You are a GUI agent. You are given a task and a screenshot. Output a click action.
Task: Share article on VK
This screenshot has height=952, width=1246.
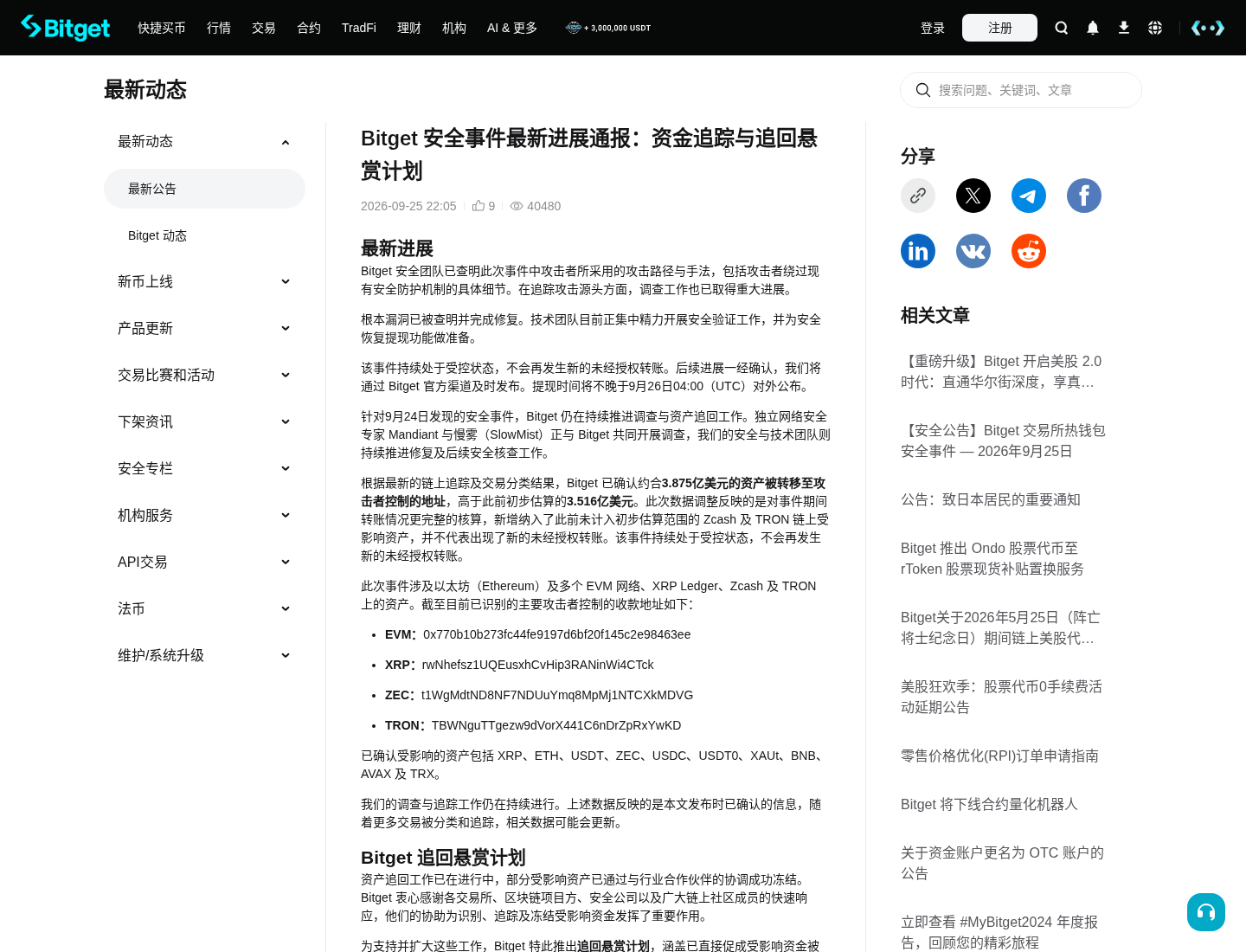(x=973, y=251)
